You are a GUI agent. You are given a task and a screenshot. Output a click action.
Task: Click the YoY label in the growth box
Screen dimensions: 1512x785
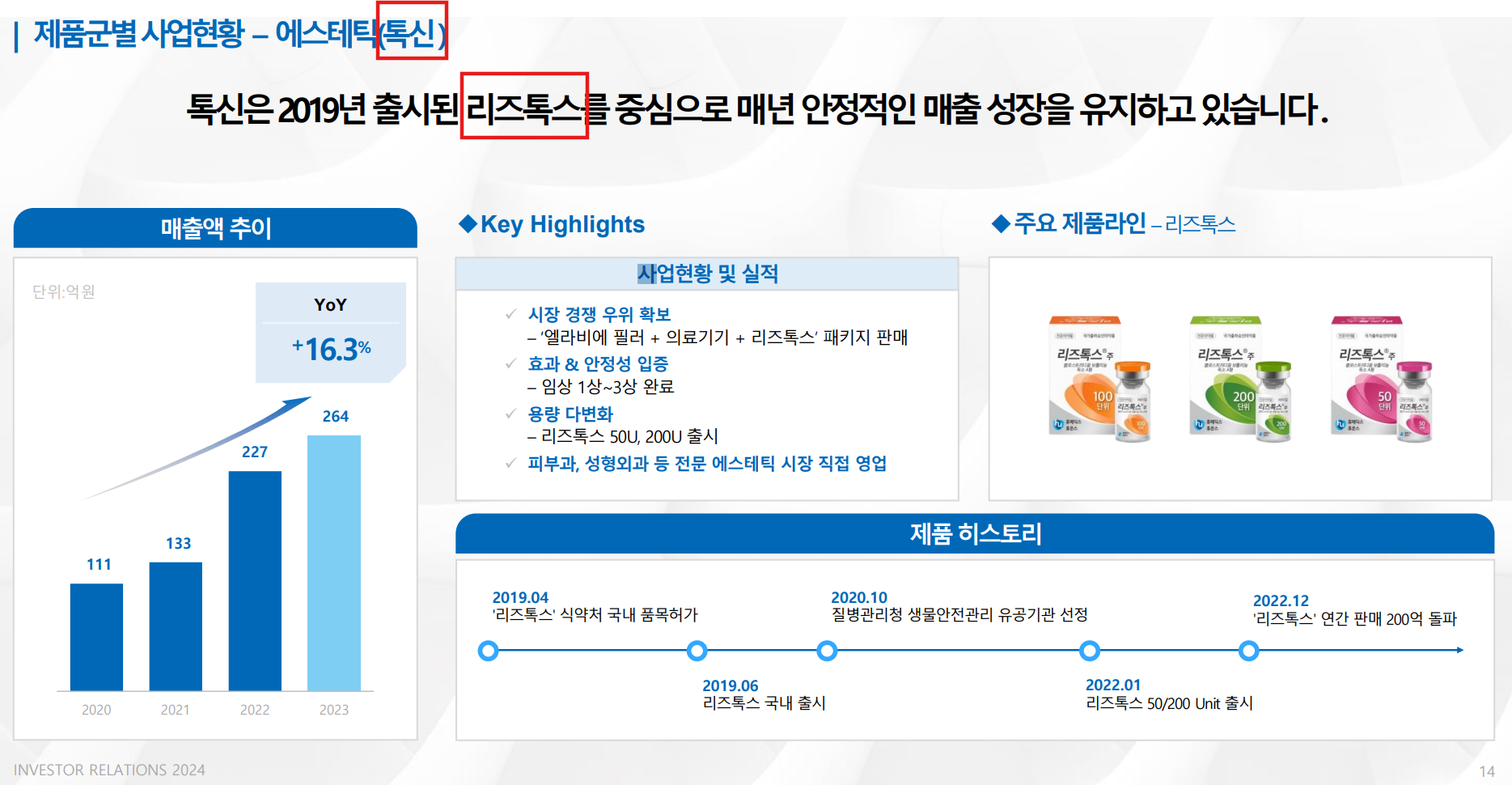point(330,304)
